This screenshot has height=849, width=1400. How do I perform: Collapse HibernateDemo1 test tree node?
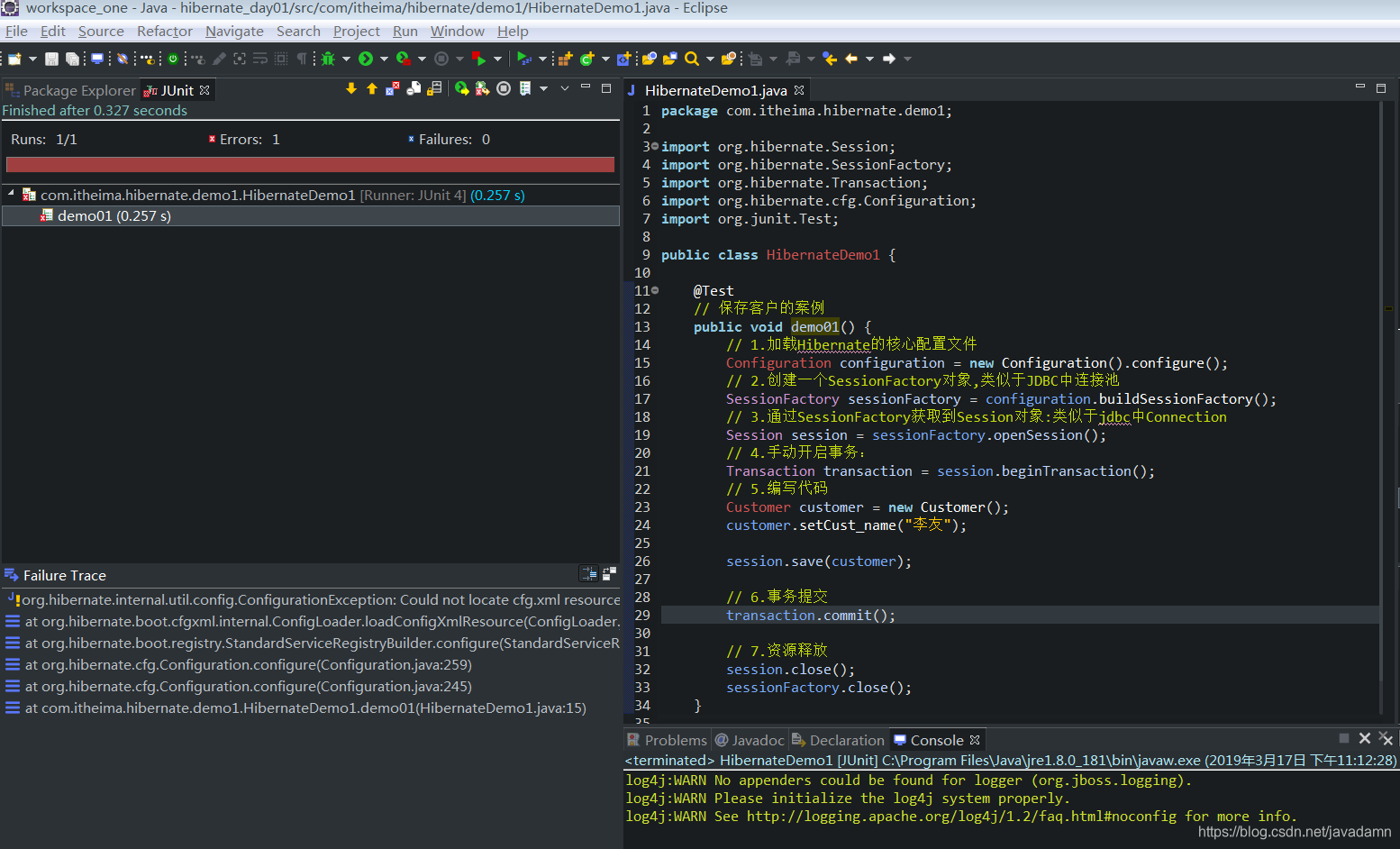[12, 194]
